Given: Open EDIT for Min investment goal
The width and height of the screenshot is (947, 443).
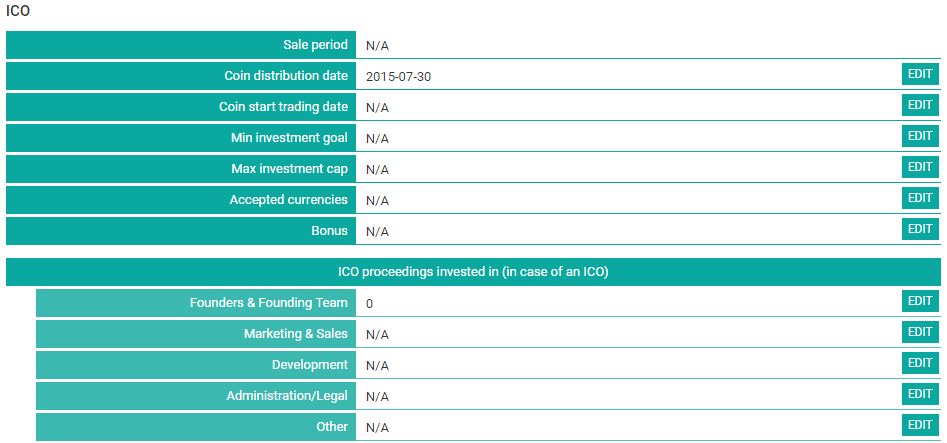Looking at the screenshot, I should coord(920,135).
